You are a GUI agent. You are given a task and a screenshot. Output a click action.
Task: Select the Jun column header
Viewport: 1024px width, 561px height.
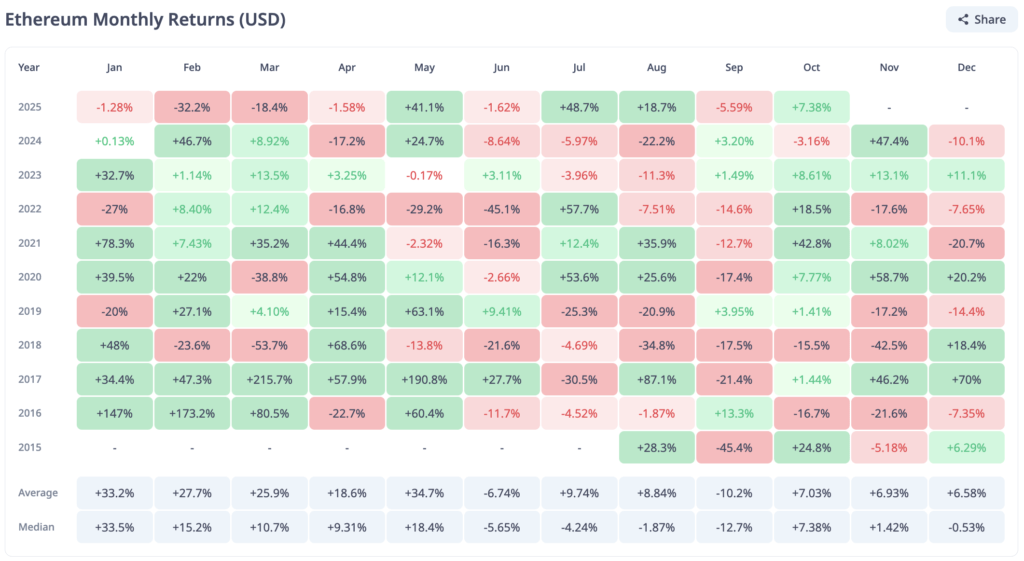pyautogui.click(x=502, y=68)
